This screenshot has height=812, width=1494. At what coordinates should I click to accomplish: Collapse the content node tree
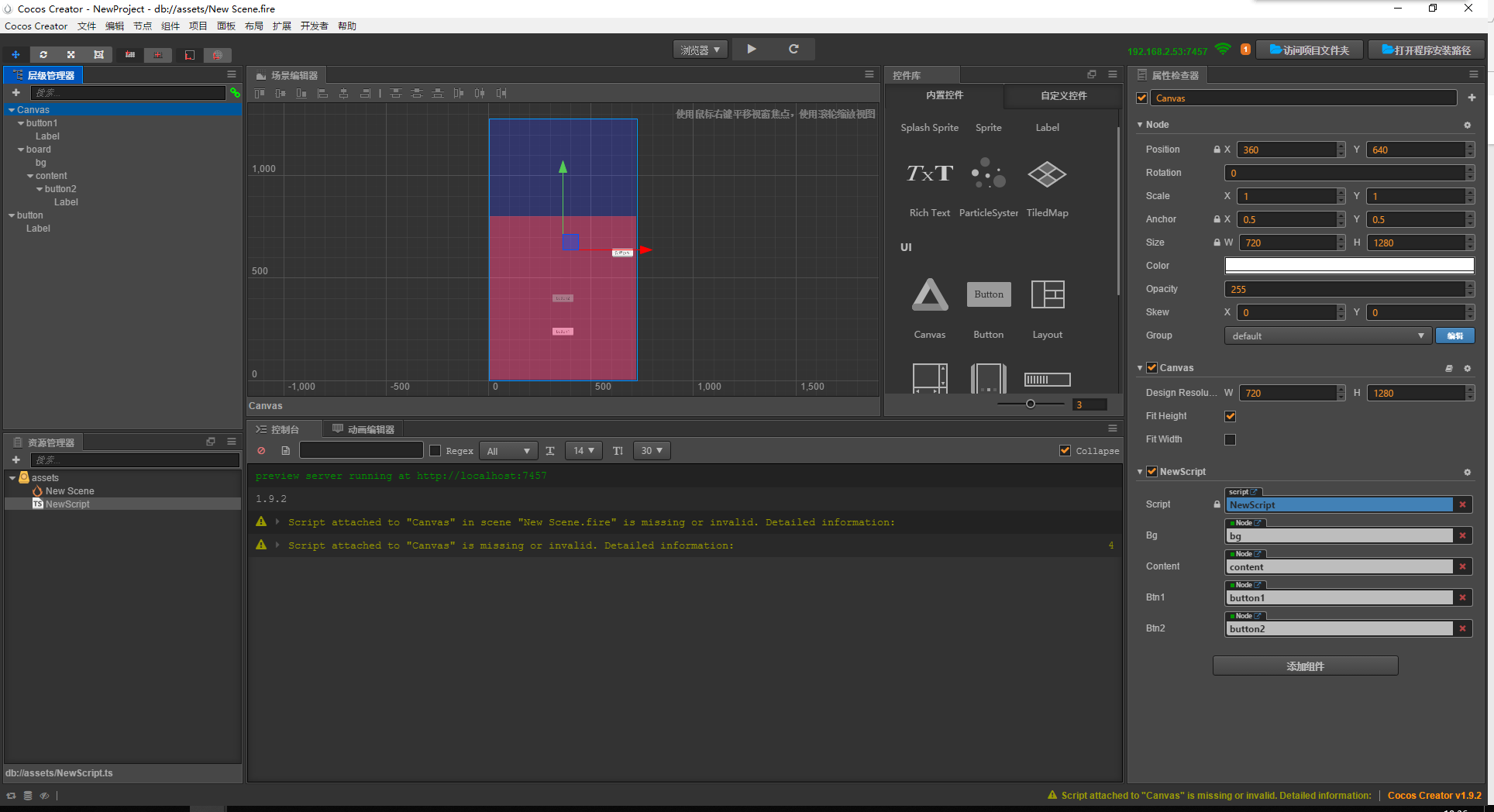tap(30, 176)
